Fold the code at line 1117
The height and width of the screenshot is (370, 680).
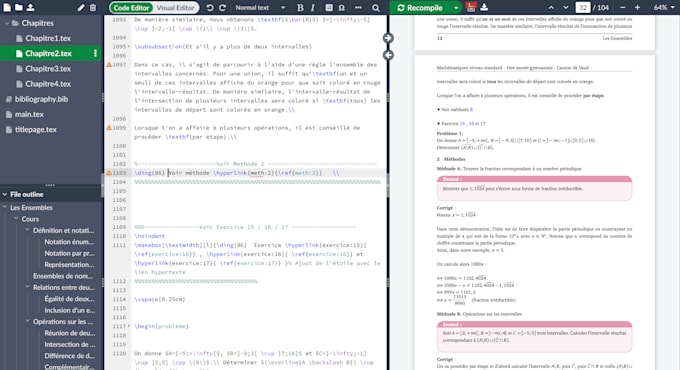129,326
